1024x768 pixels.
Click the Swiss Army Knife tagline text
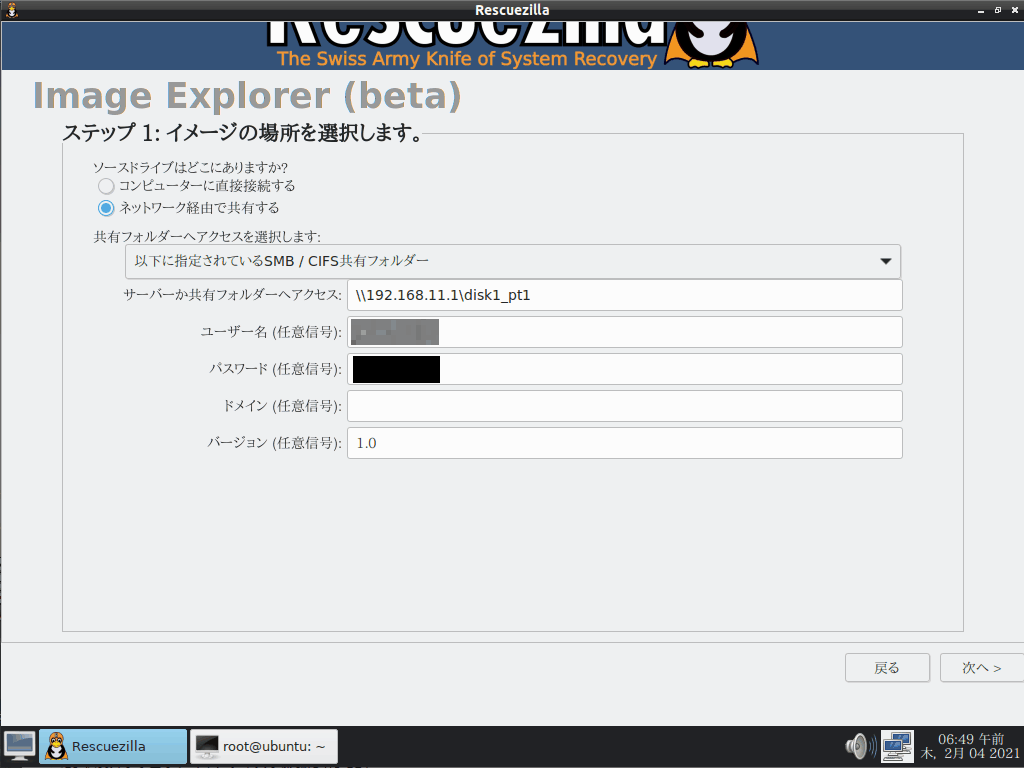pyautogui.click(x=467, y=59)
